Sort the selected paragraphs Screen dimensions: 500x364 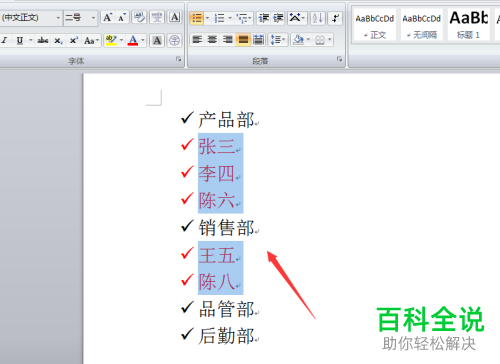(x=317, y=18)
